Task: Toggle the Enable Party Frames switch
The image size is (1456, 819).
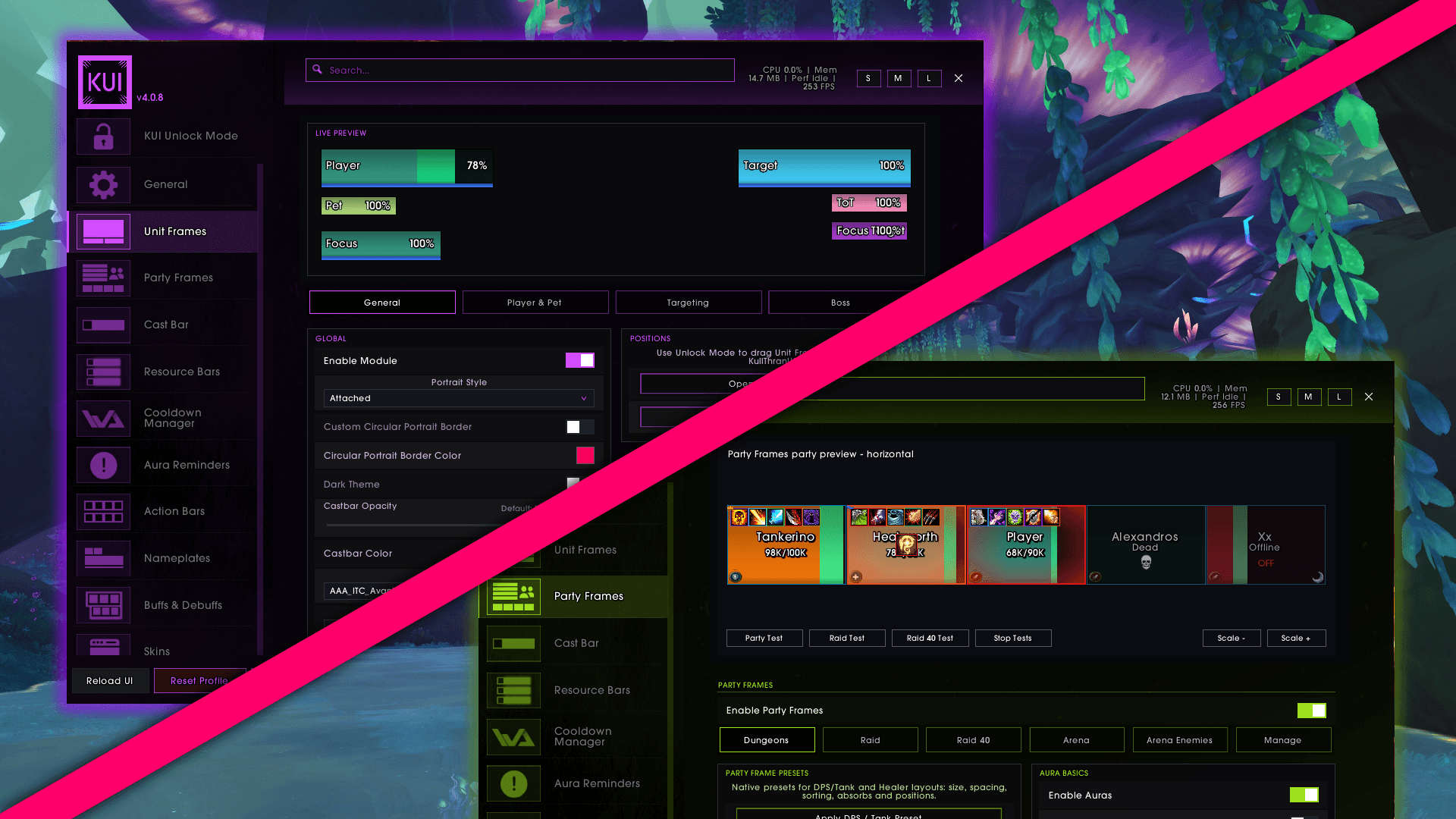Action: [x=1312, y=711]
